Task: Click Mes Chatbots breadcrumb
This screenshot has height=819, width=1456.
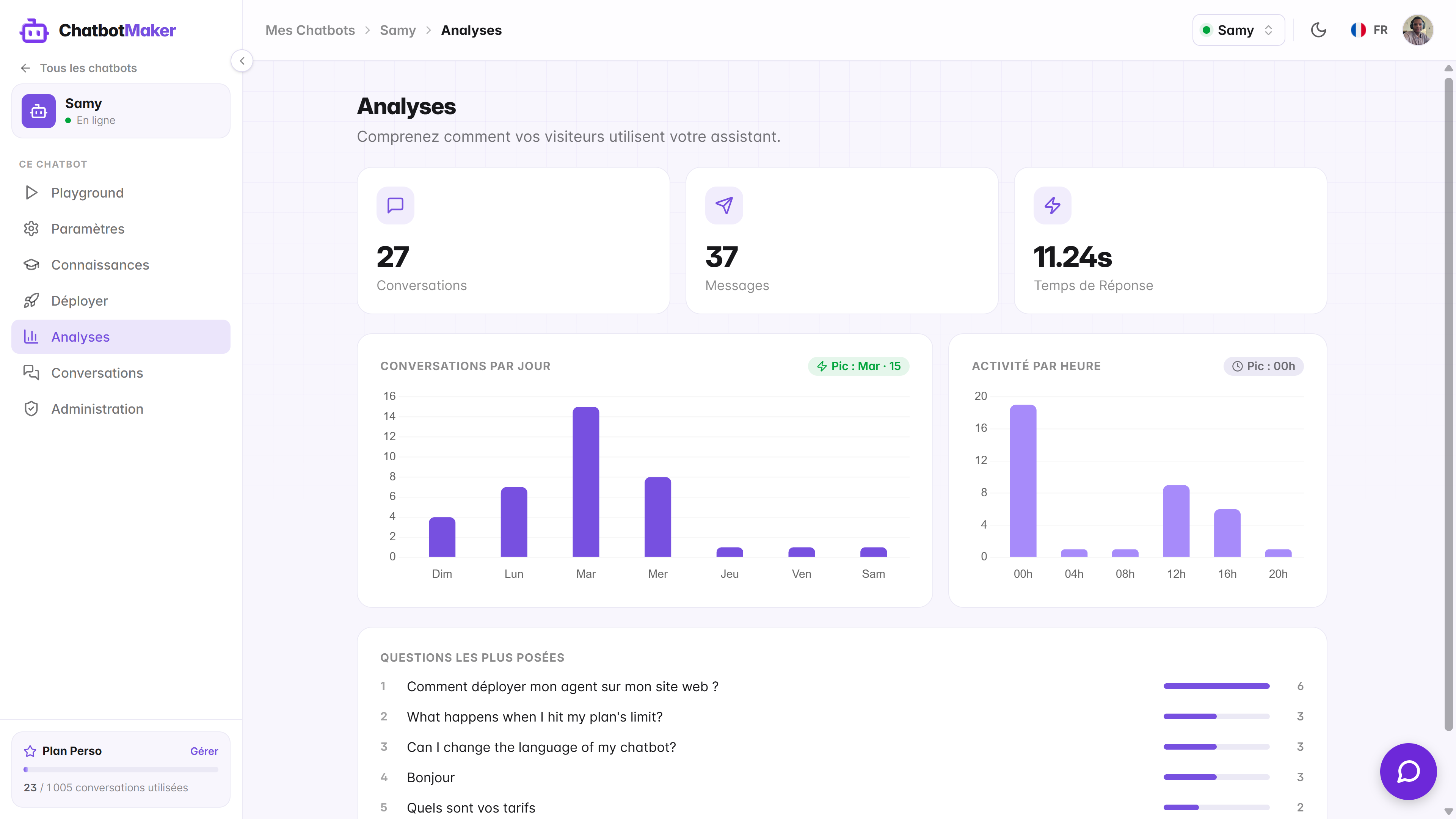Action: tap(310, 30)
